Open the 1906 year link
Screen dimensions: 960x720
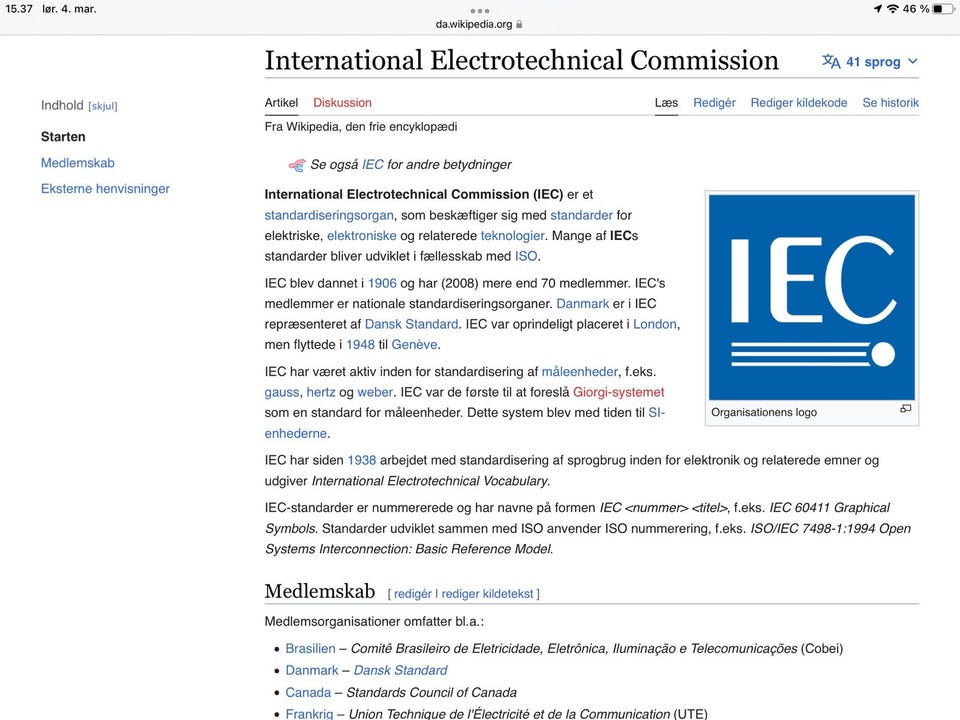click(382, 283)
